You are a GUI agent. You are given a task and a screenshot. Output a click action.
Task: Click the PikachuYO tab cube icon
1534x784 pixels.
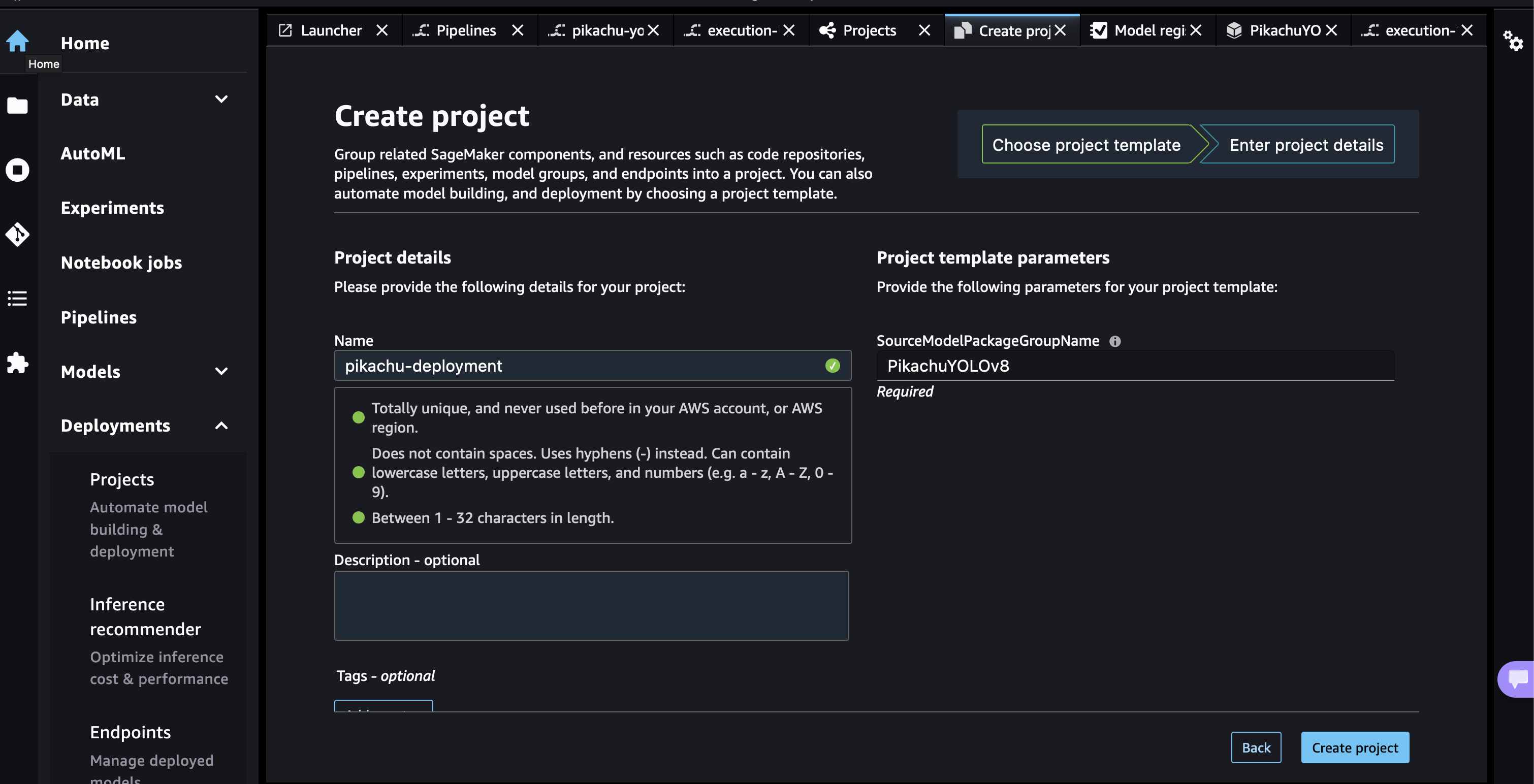coord(1234,30)
